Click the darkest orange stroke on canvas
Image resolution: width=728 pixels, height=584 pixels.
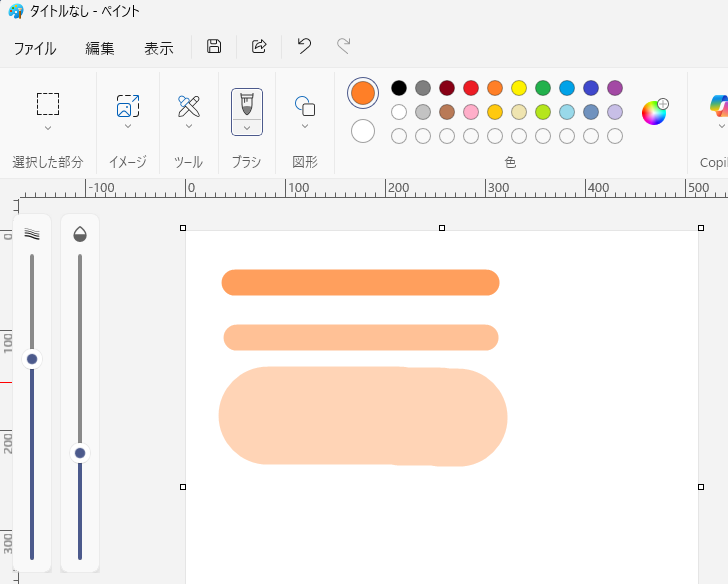(x=360, y=282)
